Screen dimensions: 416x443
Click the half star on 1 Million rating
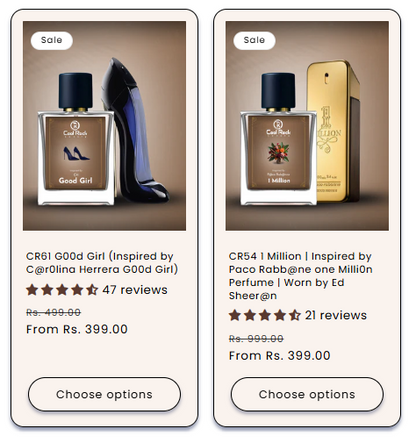click(x=294, y=315)
